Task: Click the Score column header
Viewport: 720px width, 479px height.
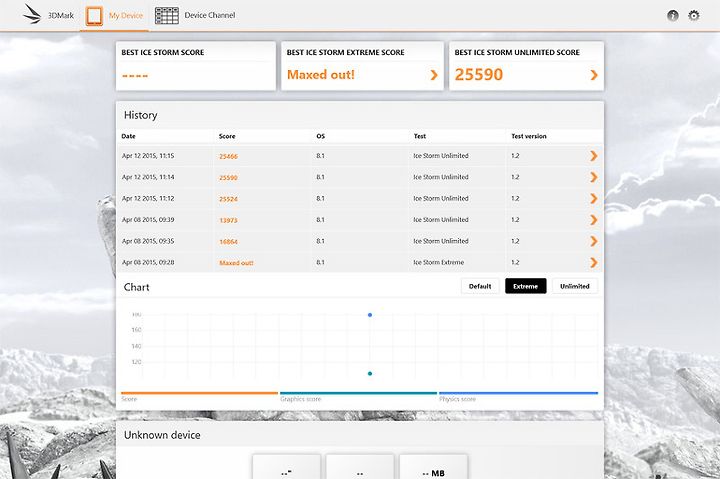Action: [x=227, y=136]
